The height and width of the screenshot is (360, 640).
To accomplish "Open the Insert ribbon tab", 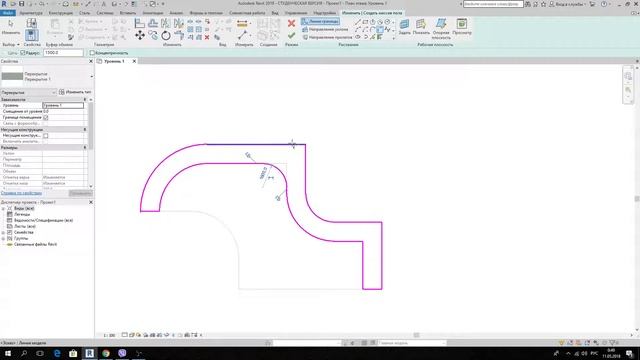I will point(128,13).
